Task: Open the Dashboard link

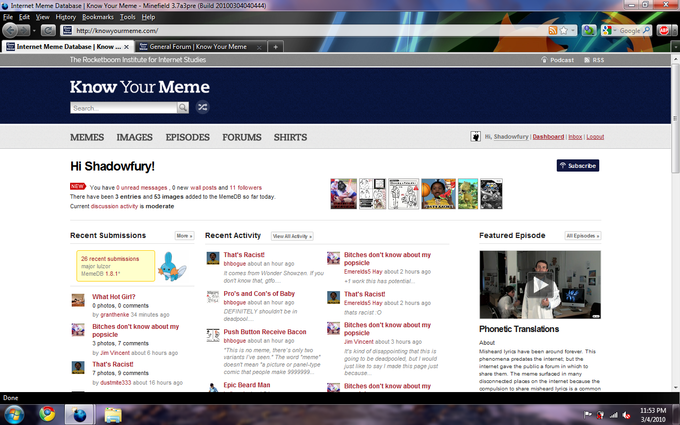Action: coord(548,137)
